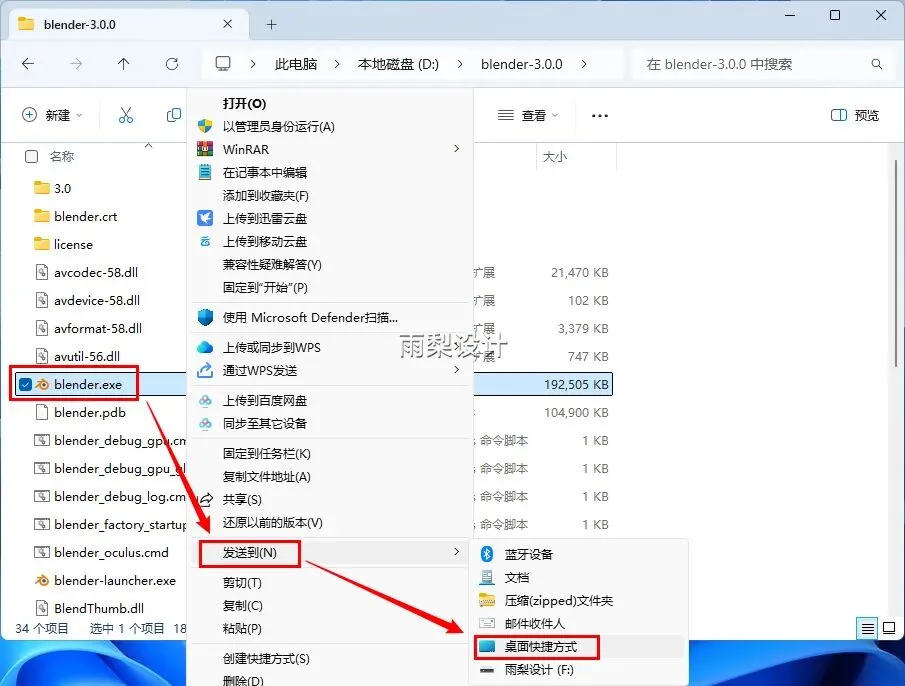Image resolution: width=905 pixels, height=686 pixels.
Task: Select the blender.pdb file
Action: (89, 413)
